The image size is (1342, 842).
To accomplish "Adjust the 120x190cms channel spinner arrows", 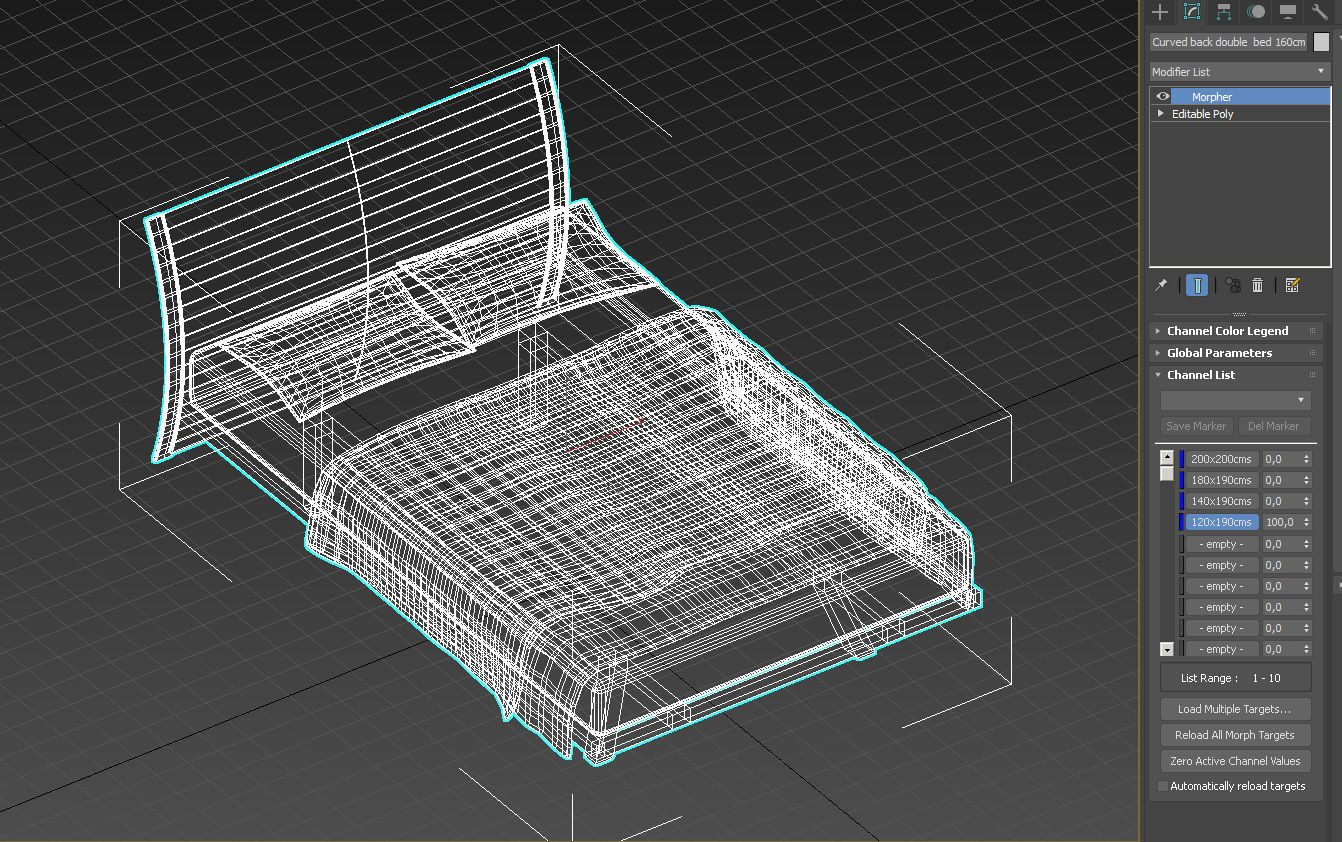I will 1306,522.
